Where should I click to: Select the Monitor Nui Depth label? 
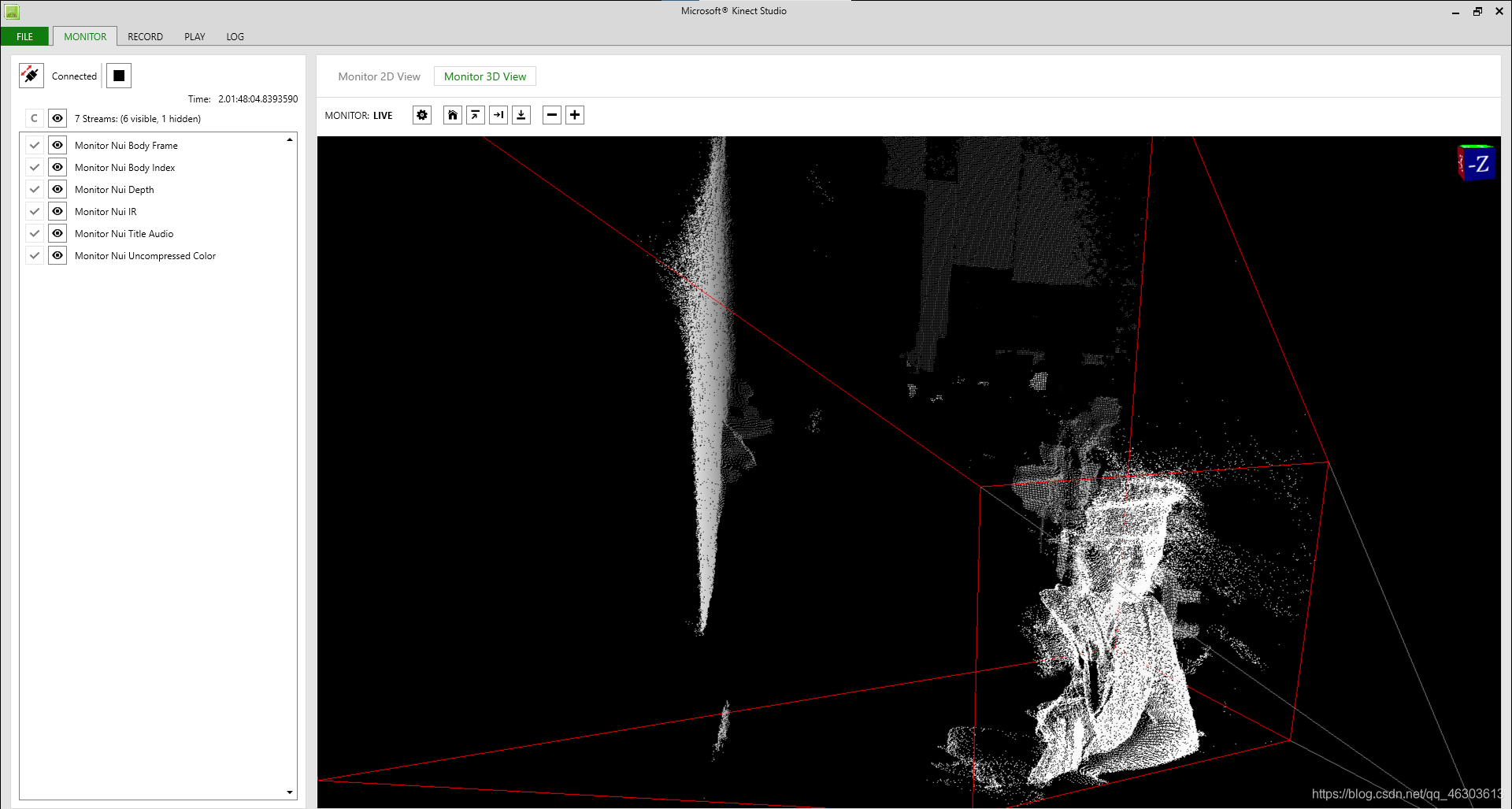tap(114, 190)
